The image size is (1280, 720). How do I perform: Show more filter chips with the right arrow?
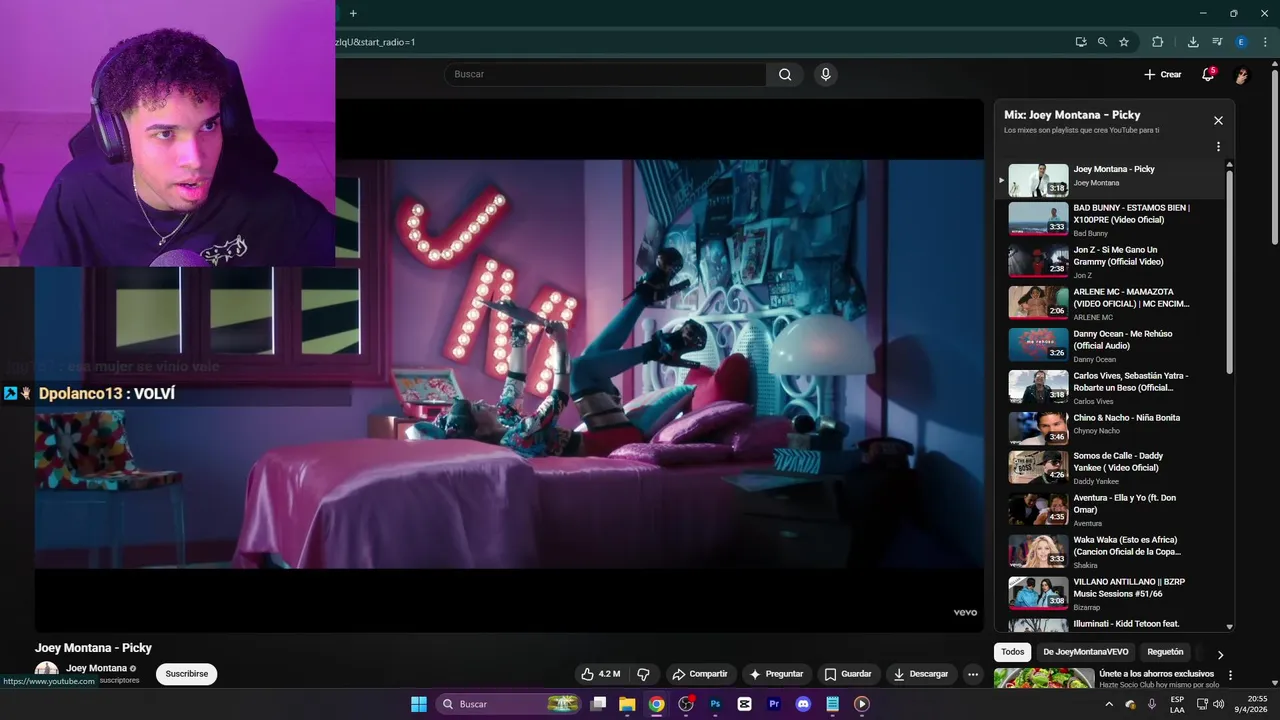tap(1220, 654)
